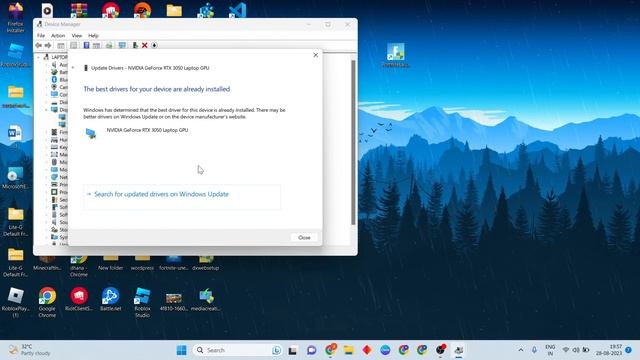Click Scan for hardware changes monitor icon
Image resolution: width=640 pixels, height=360 pixels.
click(122, 45)
